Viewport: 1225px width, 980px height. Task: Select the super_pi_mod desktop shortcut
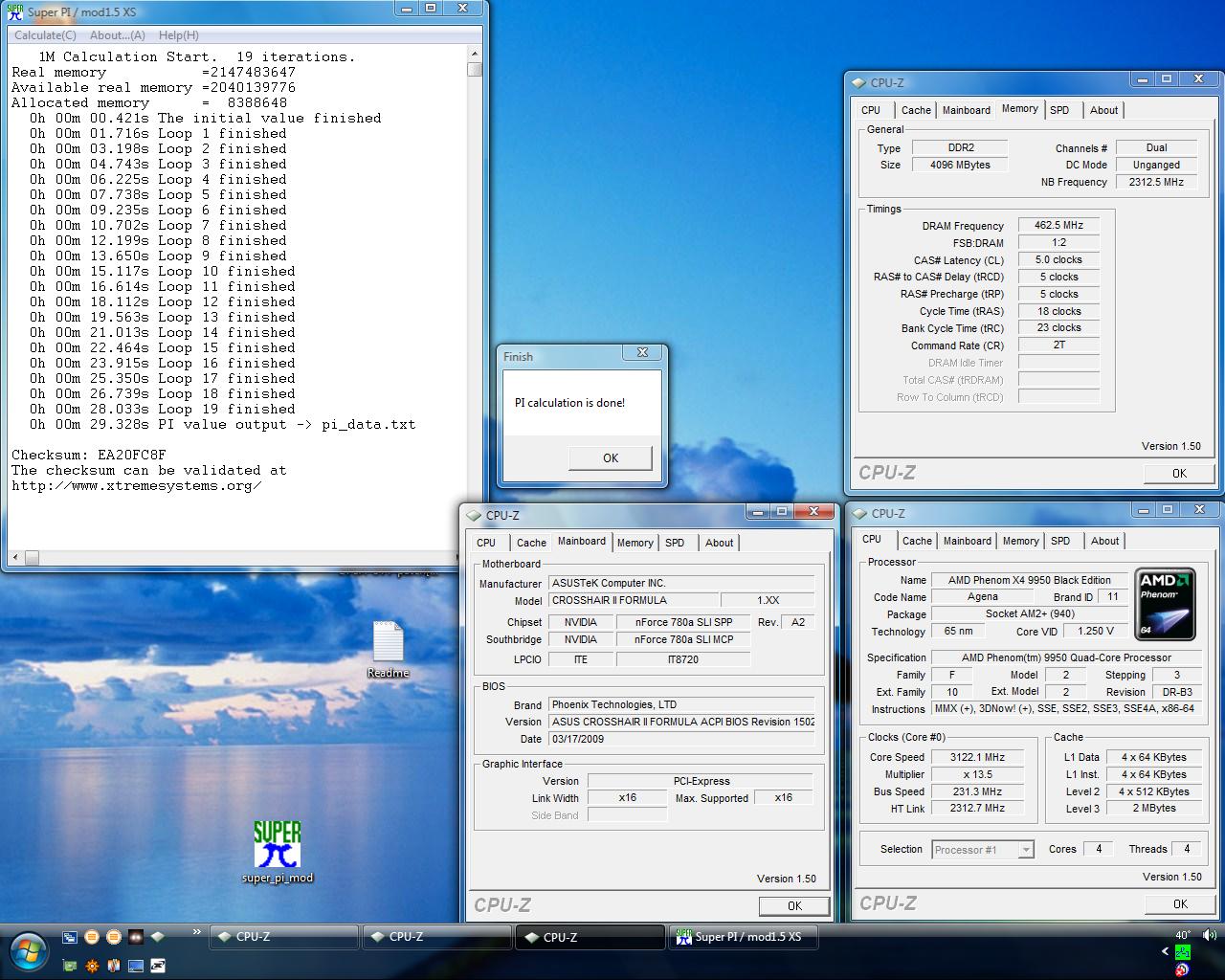tap(278, 852)
